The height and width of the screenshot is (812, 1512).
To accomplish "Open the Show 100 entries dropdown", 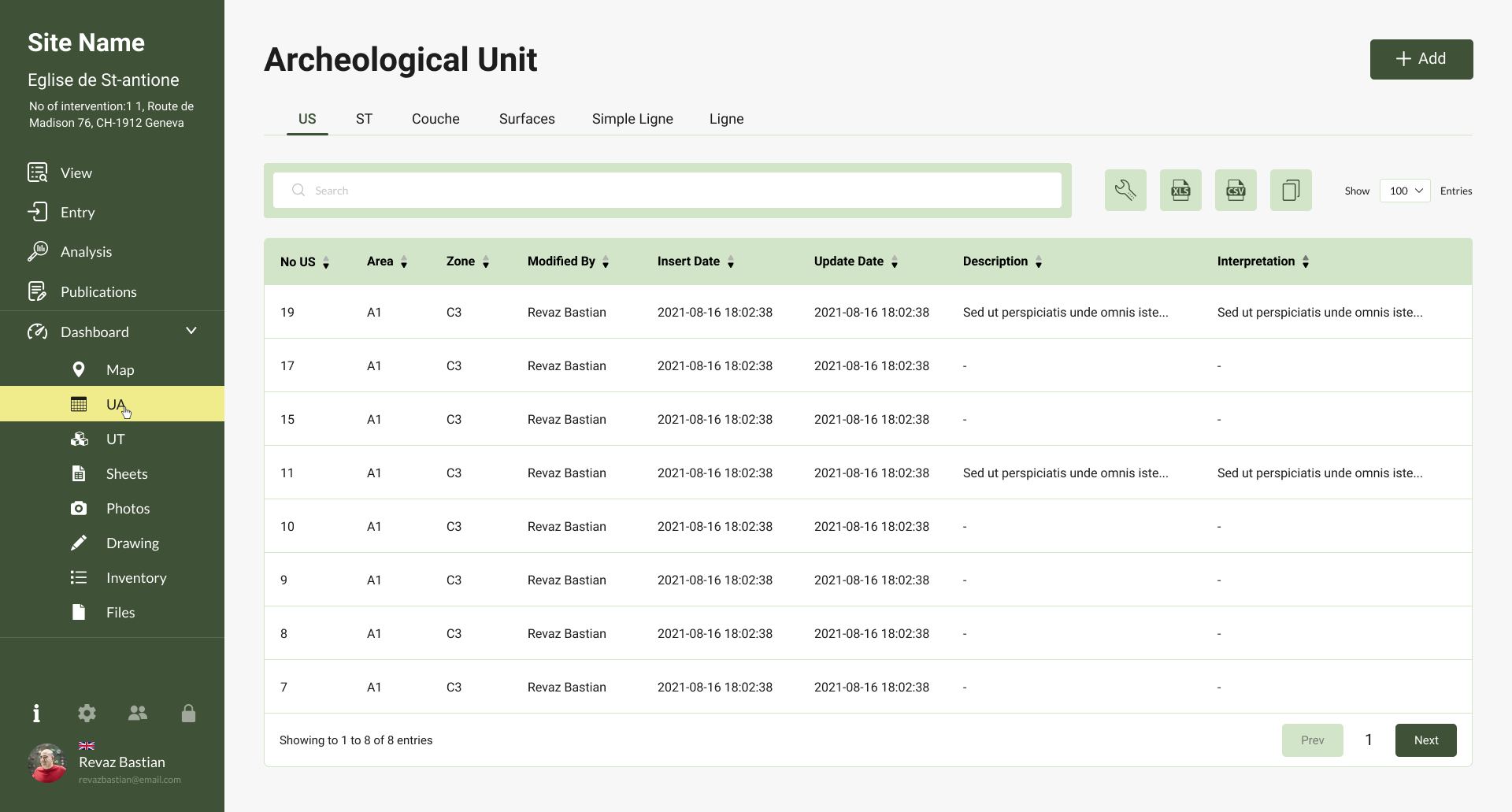I will click(x=1405, y=191).
